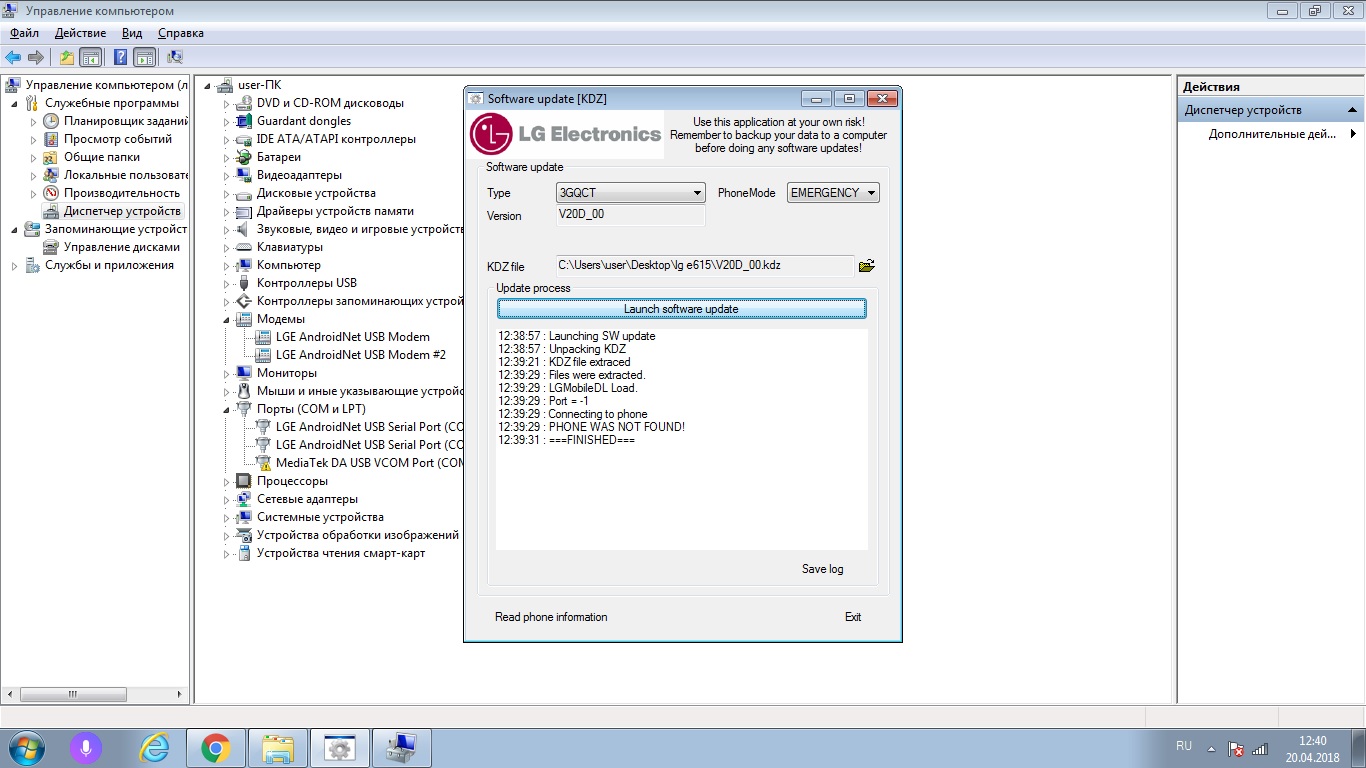Click the up one level folder icon
Image resolution: width=1366 pixels, height=768 pixels.
[66, 57]
